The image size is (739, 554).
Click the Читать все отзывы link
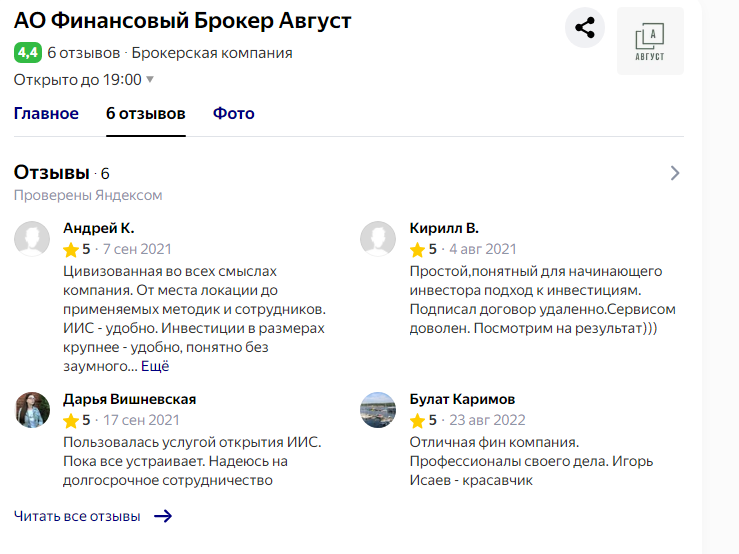pyautogui.click(x=77, y=516)
